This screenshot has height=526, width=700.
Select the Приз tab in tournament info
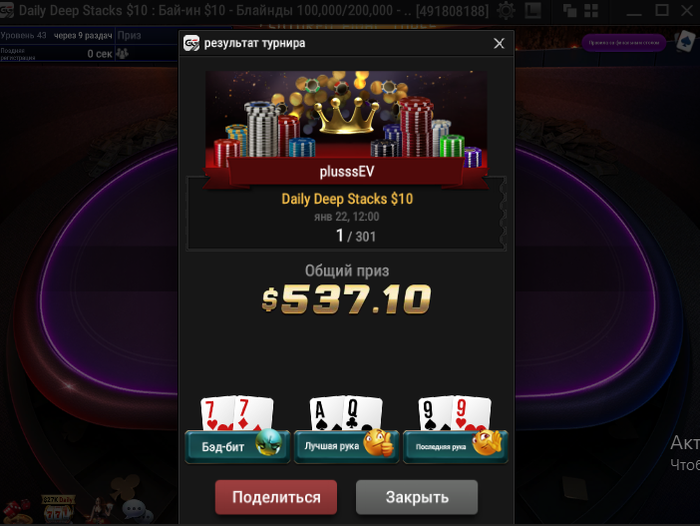[129, 35]
